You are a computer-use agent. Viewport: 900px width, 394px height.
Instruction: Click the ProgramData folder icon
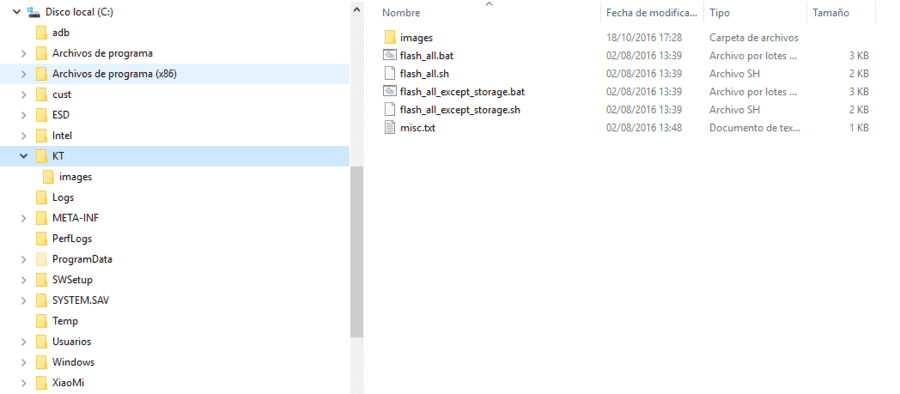[x=41, y=259]
